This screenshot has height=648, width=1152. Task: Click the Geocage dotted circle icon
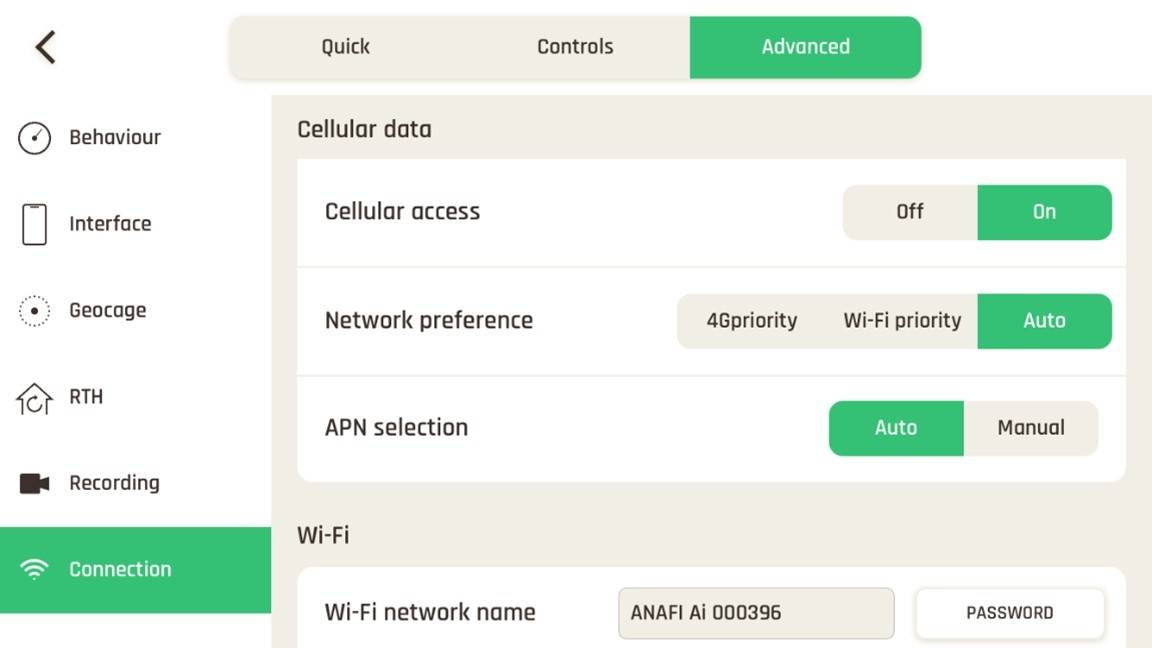(34, 311)
